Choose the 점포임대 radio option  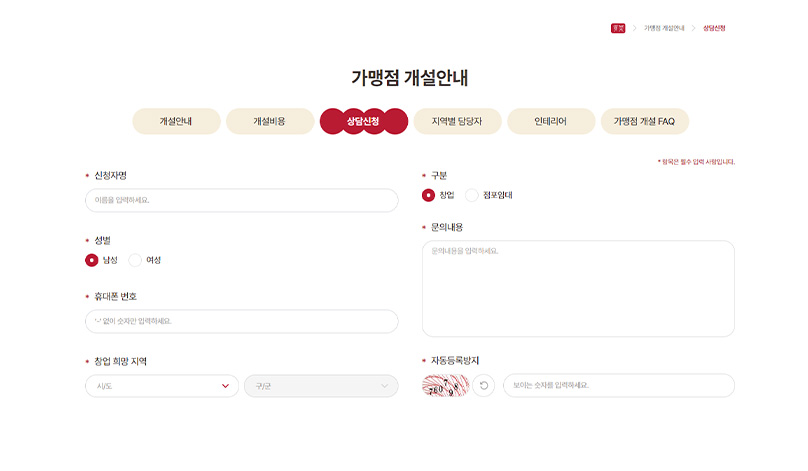[x=472, y=195]
